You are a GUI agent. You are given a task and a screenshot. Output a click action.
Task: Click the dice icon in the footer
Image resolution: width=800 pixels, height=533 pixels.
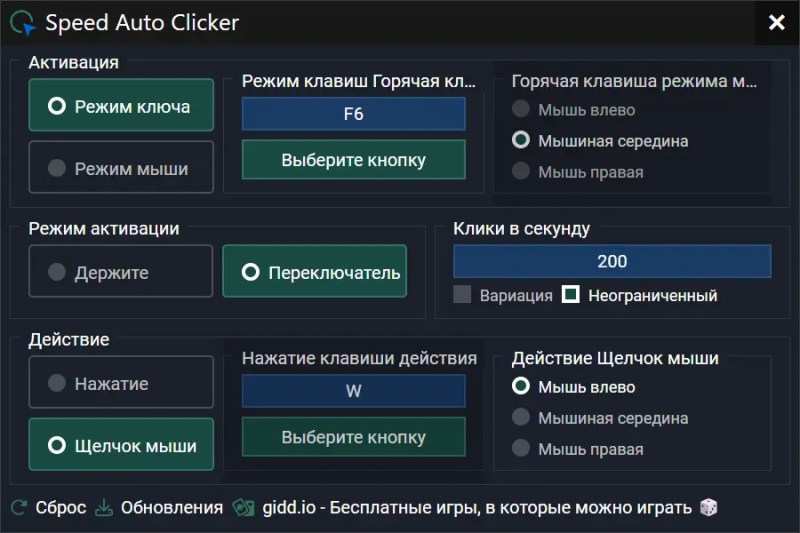click(709, 507)
